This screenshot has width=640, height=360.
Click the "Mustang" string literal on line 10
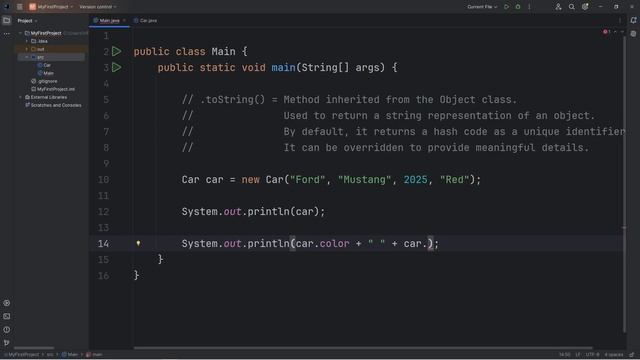tap(364, 180)
